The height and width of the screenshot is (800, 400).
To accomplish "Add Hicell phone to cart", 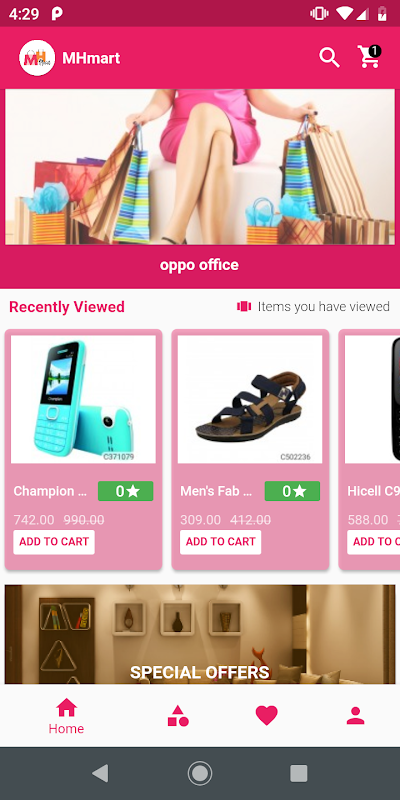I will click(x=373, y=542).
